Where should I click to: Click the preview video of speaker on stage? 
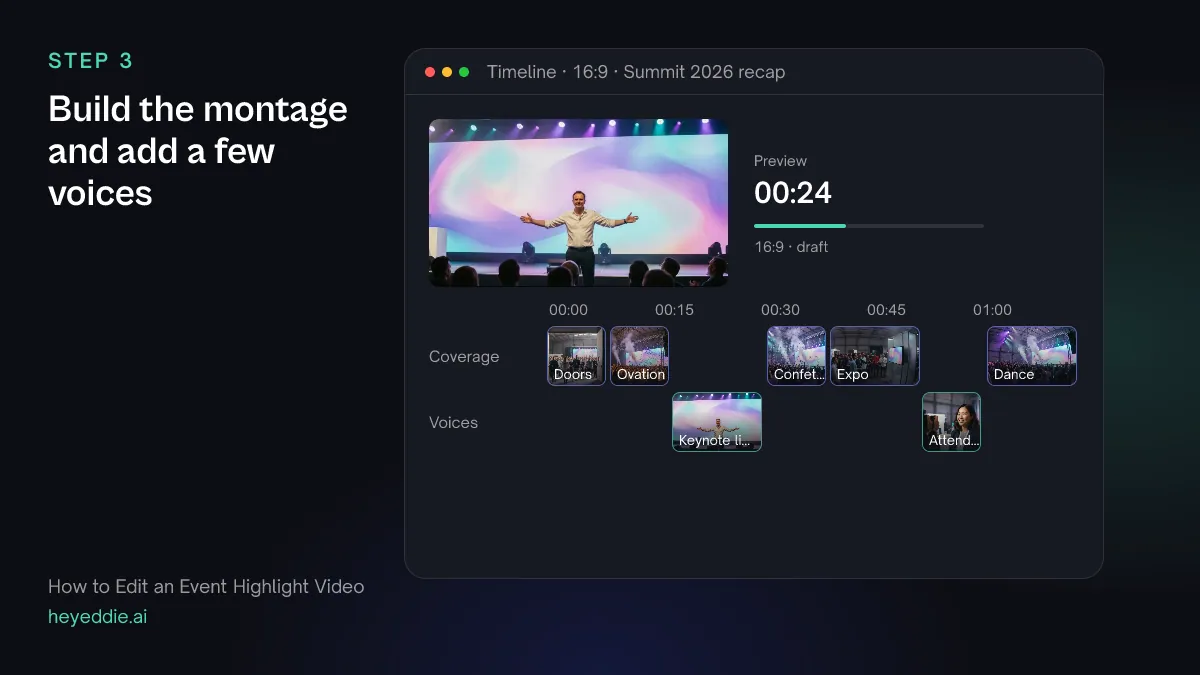coord(579,203)
